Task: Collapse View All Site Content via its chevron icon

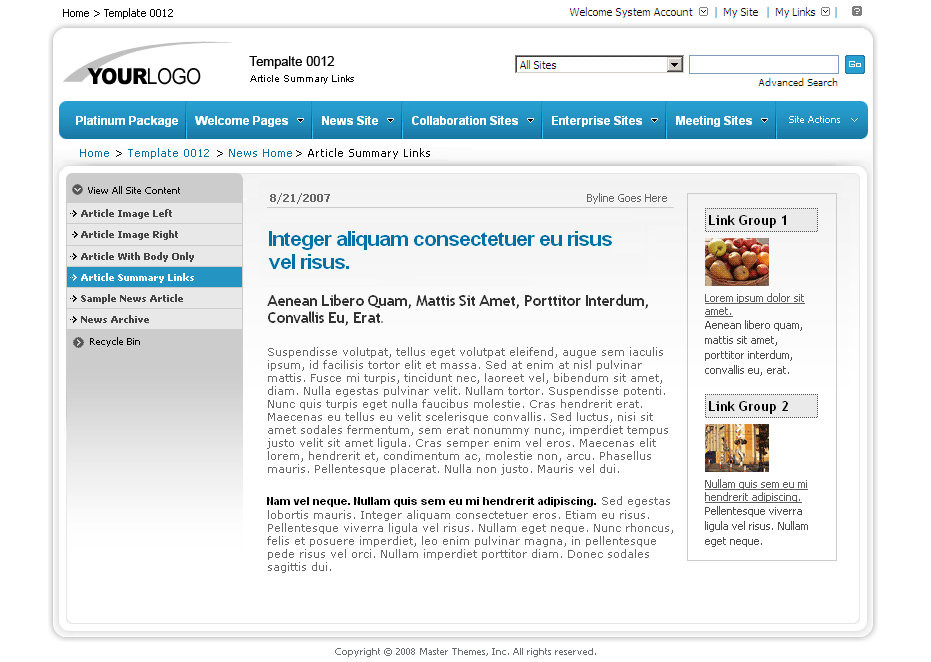Action: tap(77, 188)
